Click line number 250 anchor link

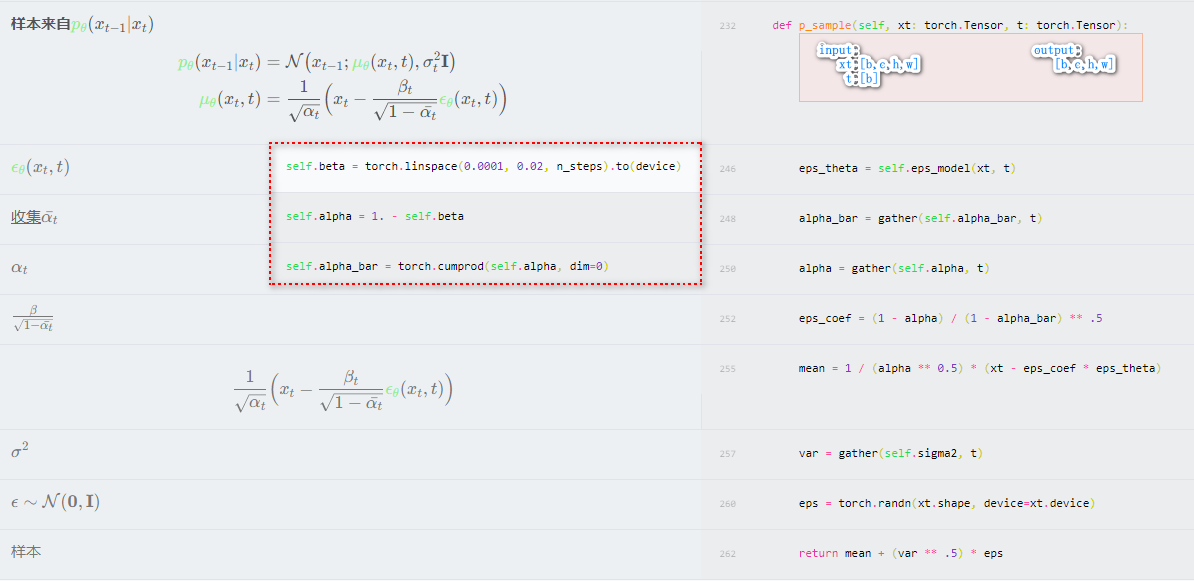click(727, 269)
